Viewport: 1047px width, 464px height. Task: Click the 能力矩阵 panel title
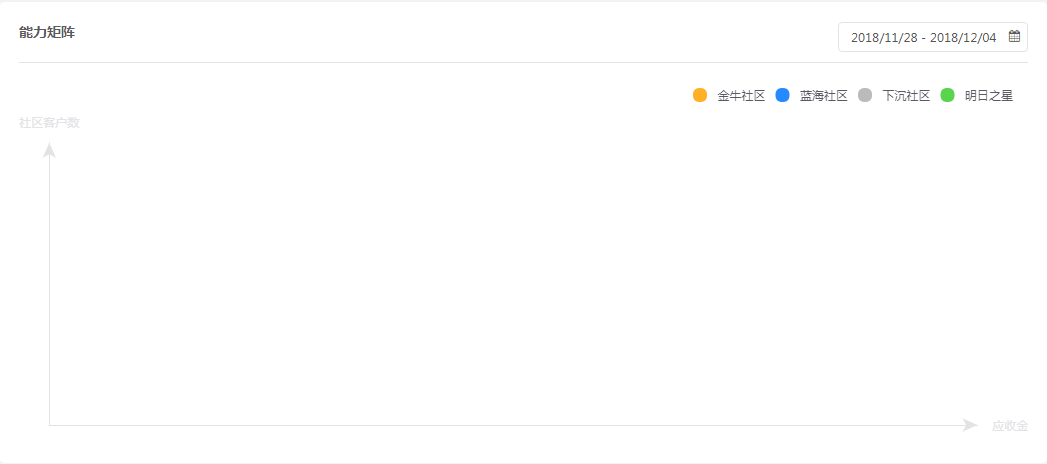click(x=47, y=32)
